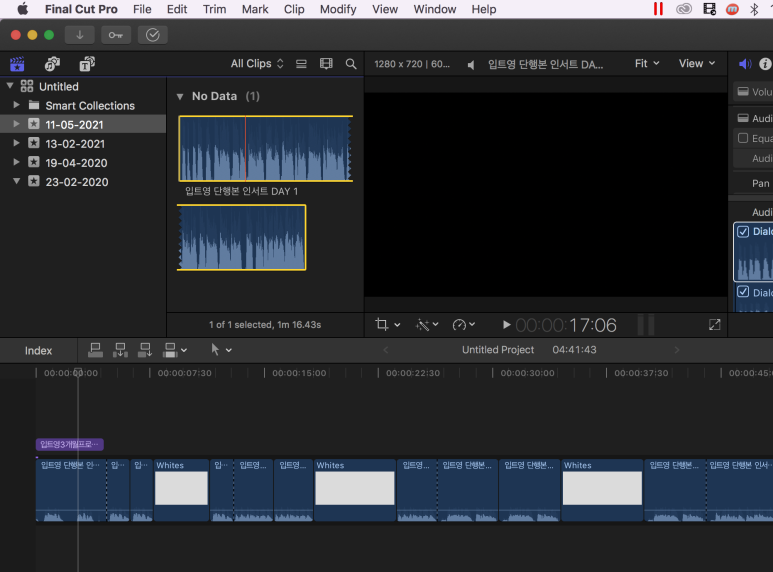Click the Bluetooth status icon
This screenshot has width=773, height=572.
[754, 9]
